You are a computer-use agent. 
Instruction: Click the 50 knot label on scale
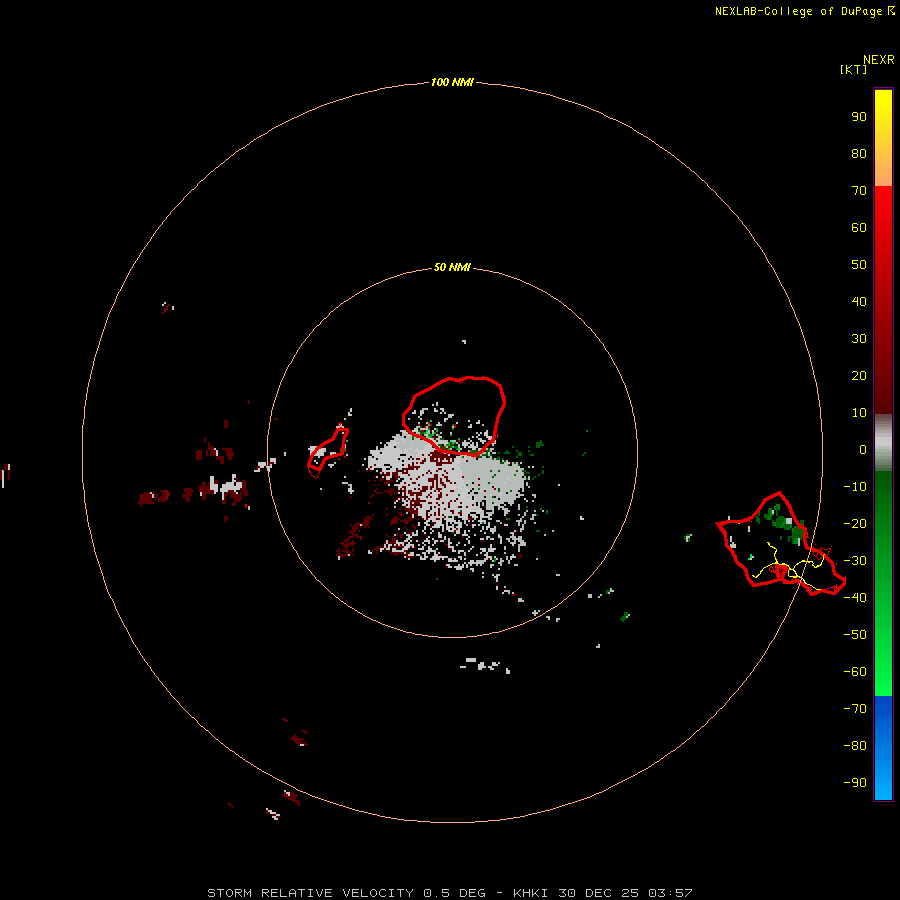859,265
